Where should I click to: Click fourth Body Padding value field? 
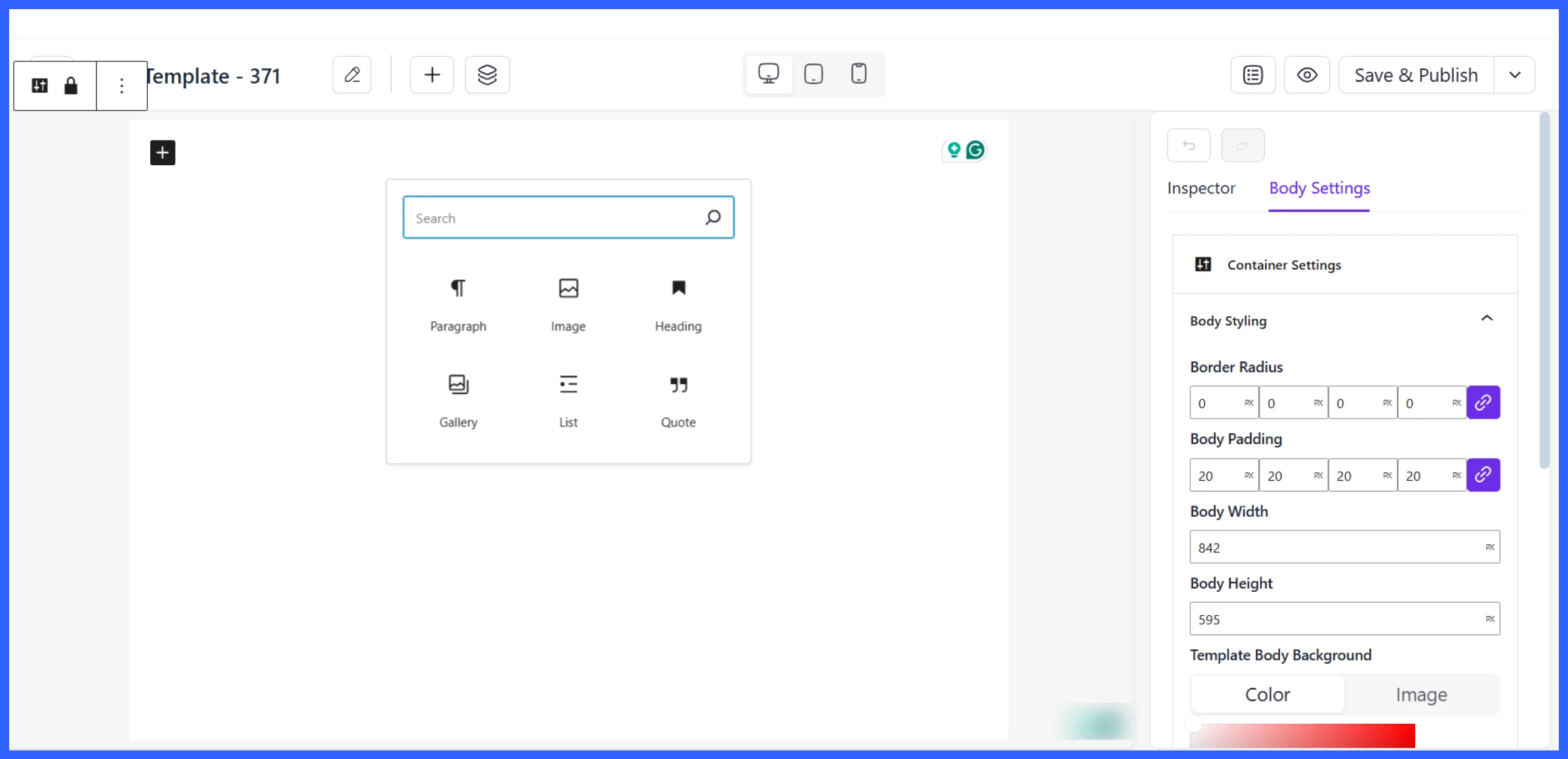click(1431, 476)
